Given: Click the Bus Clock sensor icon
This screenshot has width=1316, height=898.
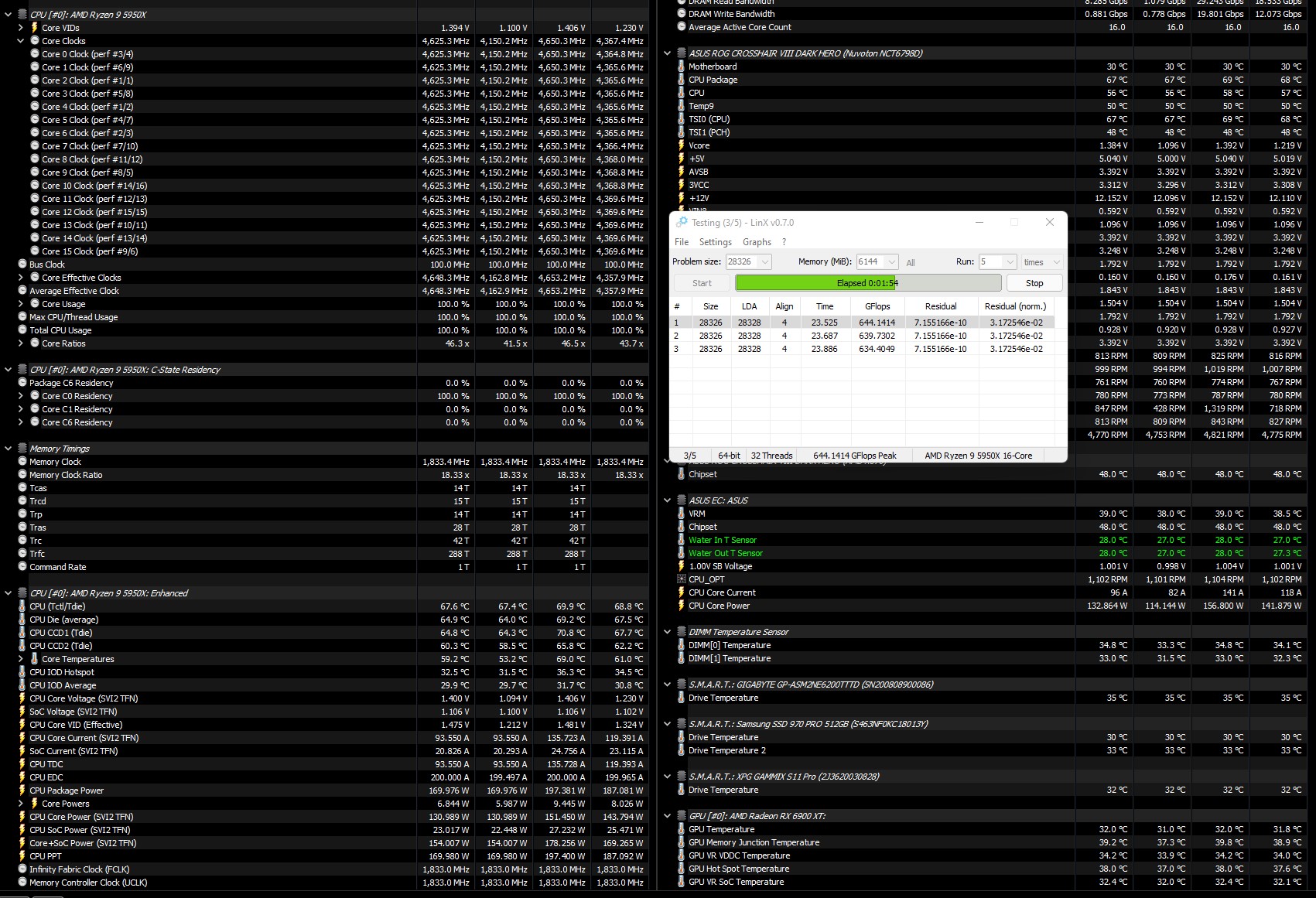Looking at the screenshot, I should [22, 265].
